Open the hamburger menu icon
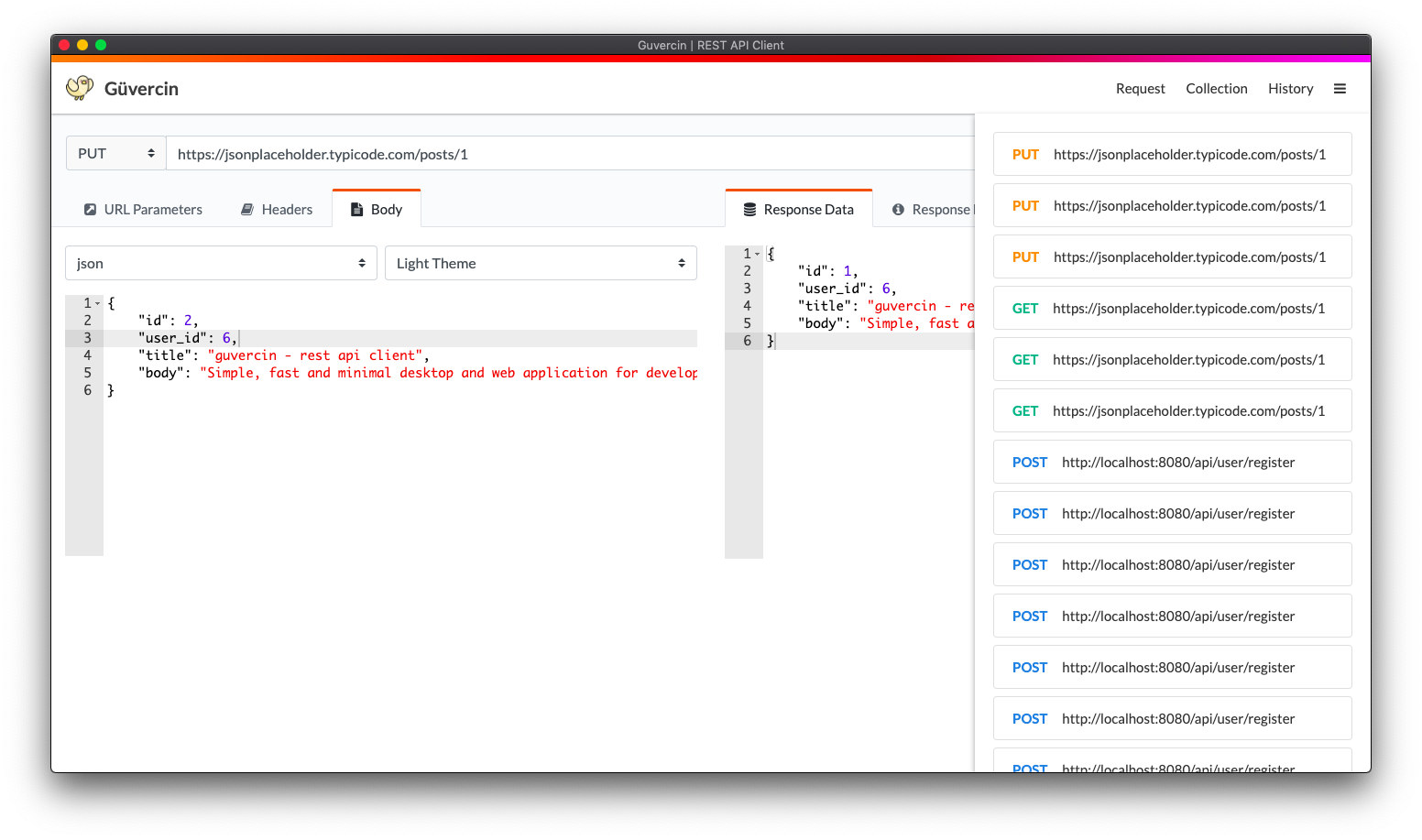This screenshot has width=1422, height=840. [1340, 89]
